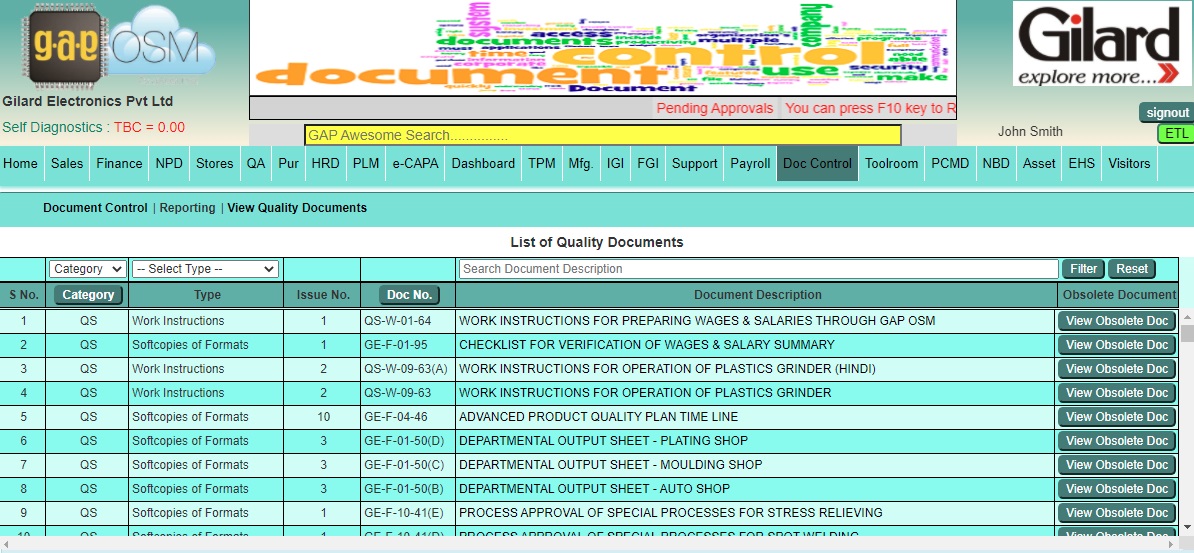The image size is (1194, 553).
Task: Switch to the Toolroom menu tab
Action: point(891,163)
